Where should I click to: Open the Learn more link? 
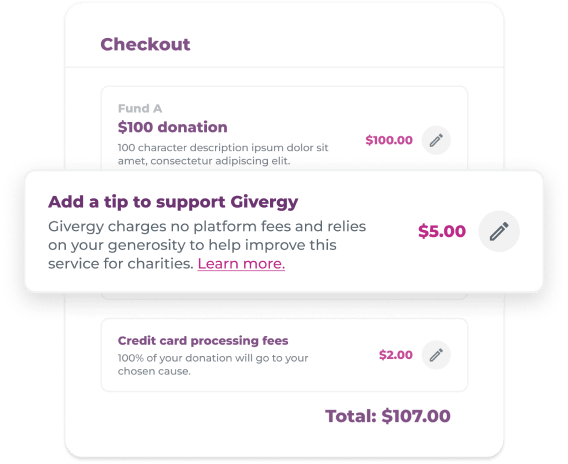click(241, 264)
